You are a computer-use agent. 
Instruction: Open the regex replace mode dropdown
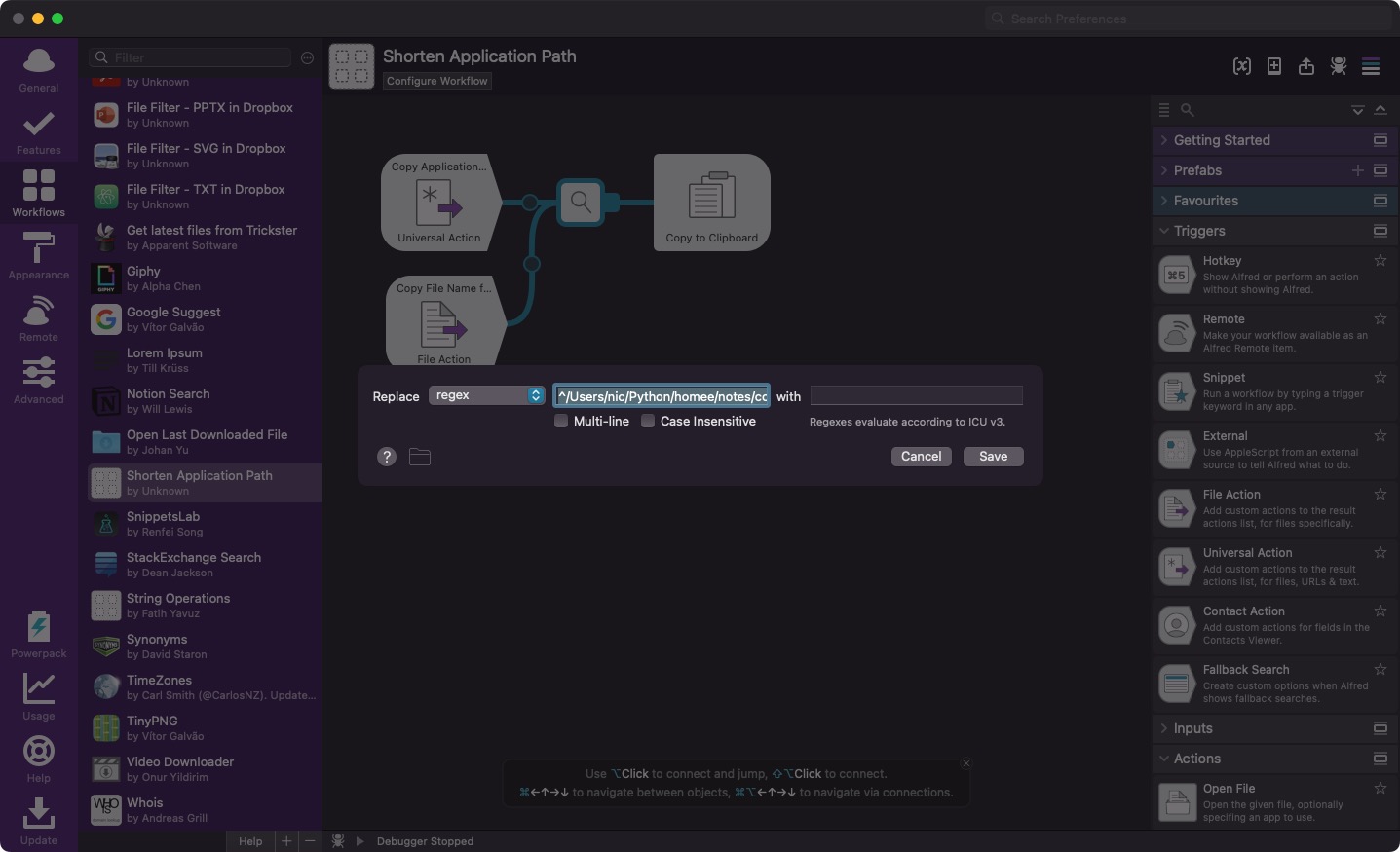pyautogui.click(x=487, y=395)
